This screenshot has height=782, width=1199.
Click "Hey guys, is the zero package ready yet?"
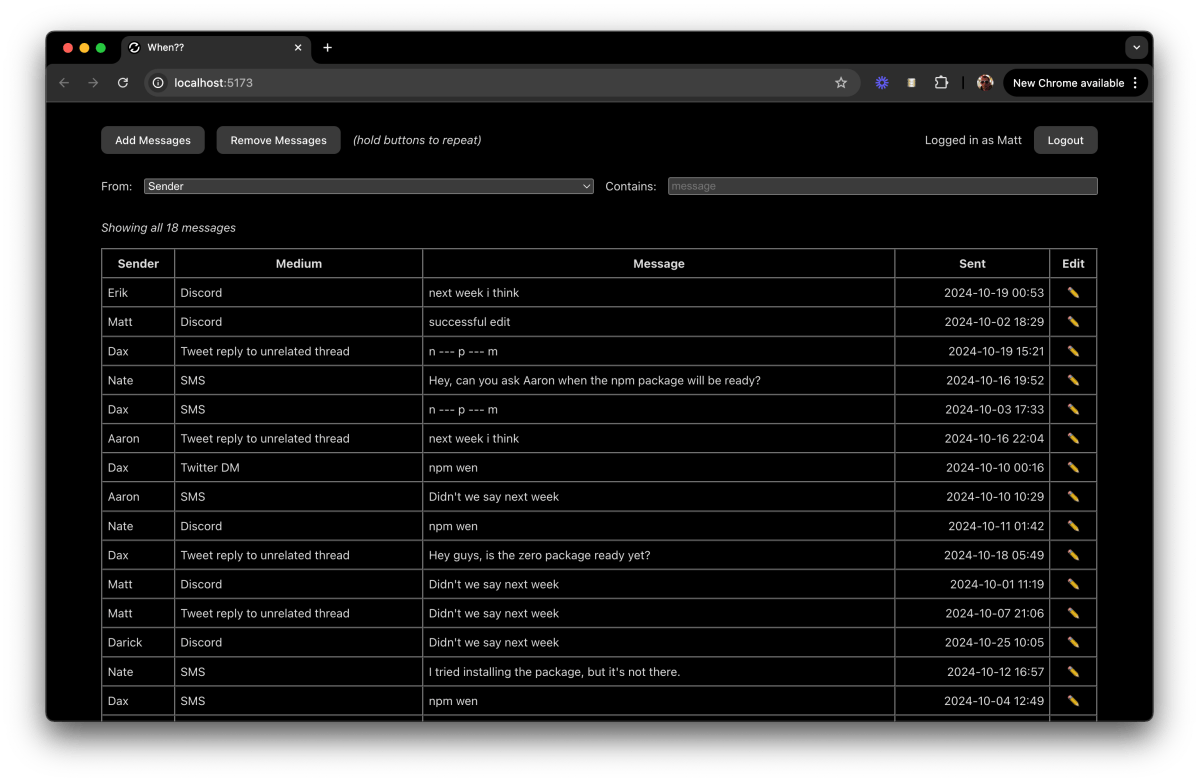coord(539,555)
